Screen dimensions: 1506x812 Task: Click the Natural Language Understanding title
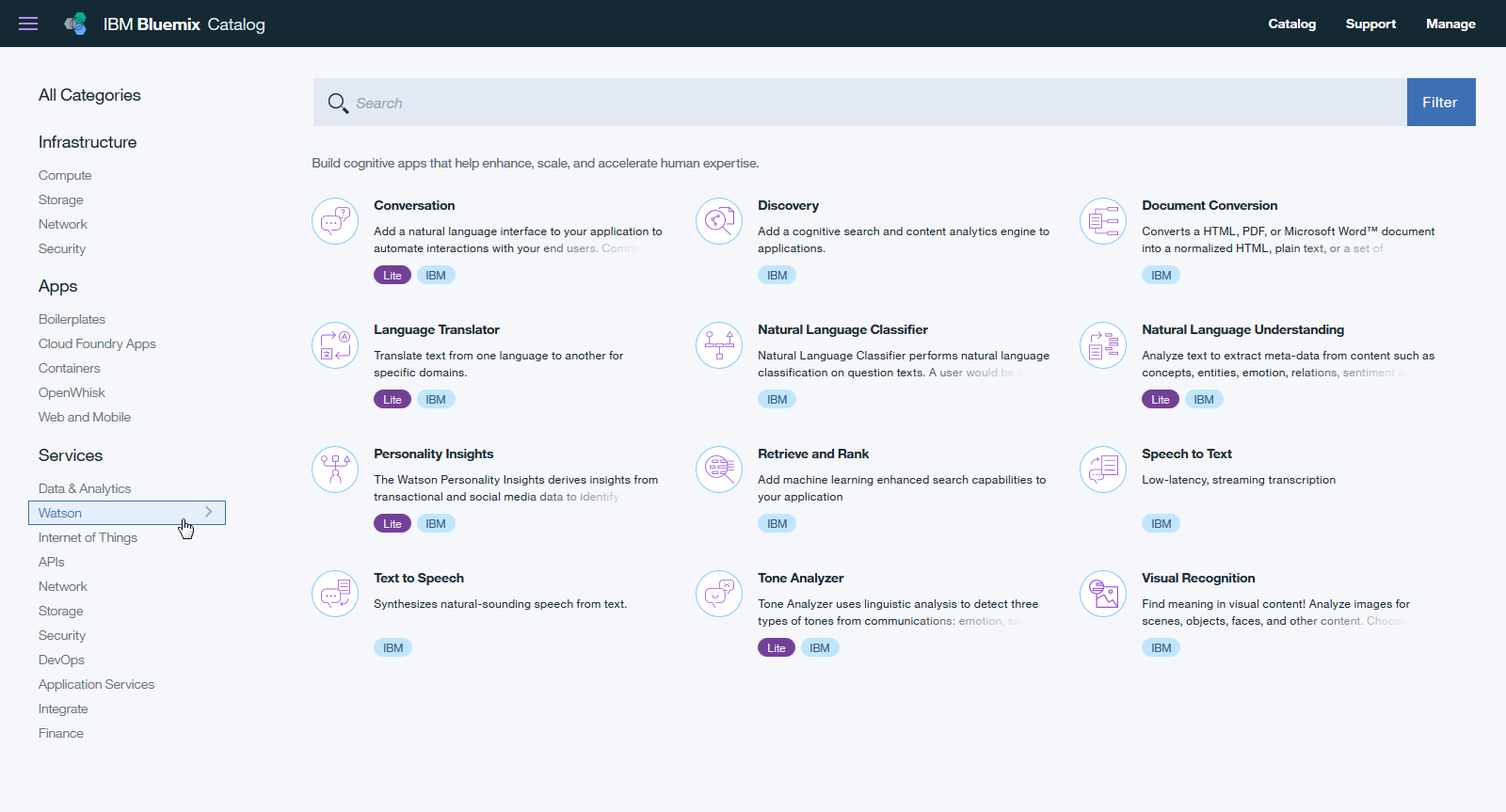[1242, 329]
